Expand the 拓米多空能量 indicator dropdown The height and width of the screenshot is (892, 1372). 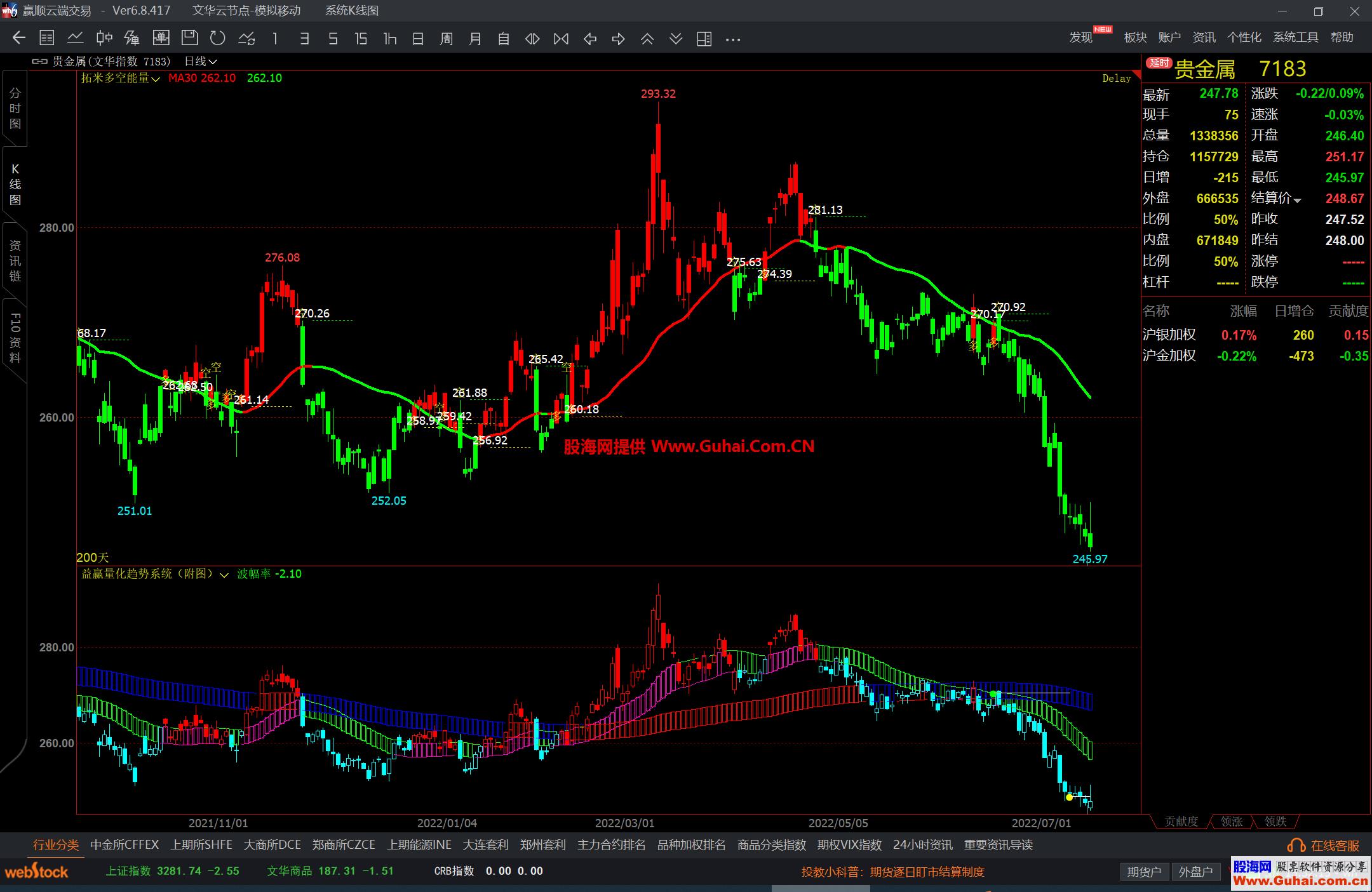(x=156, y=79)
